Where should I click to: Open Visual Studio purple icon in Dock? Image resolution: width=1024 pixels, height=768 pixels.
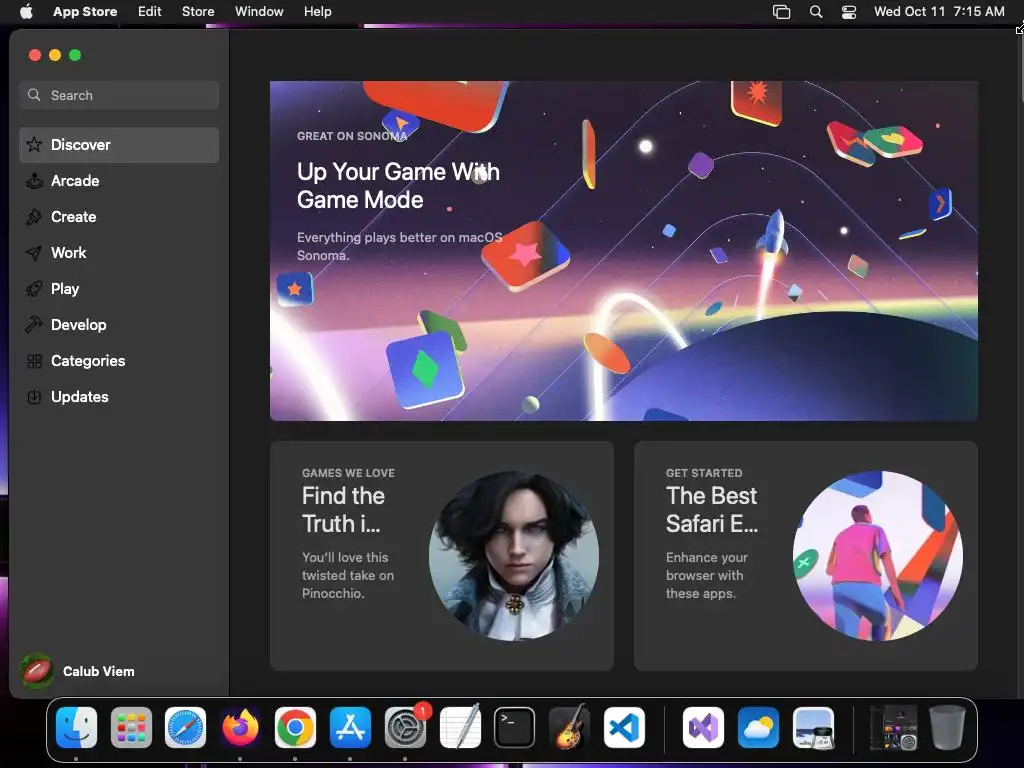pyautogui.click(x=703, y=728)
